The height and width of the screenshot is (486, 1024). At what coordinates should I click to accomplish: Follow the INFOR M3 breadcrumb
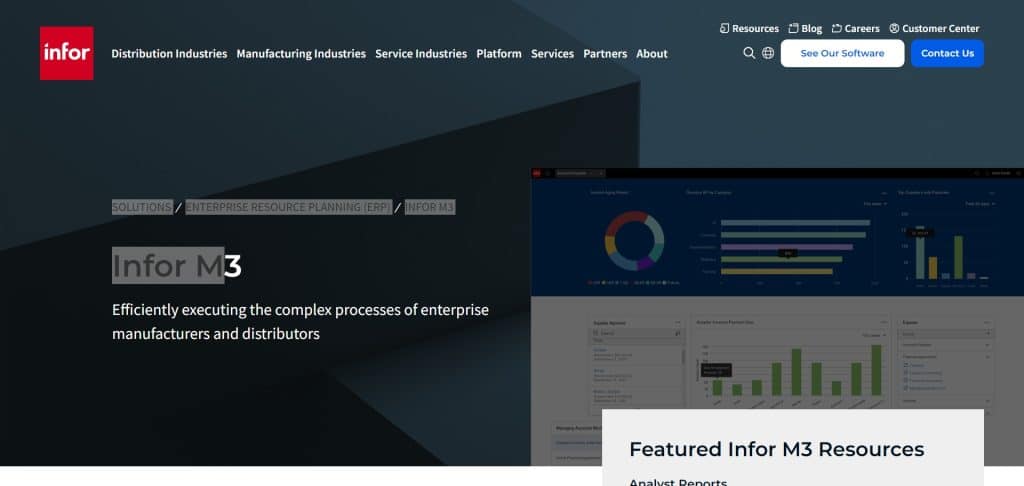click(x=429, y=207)
